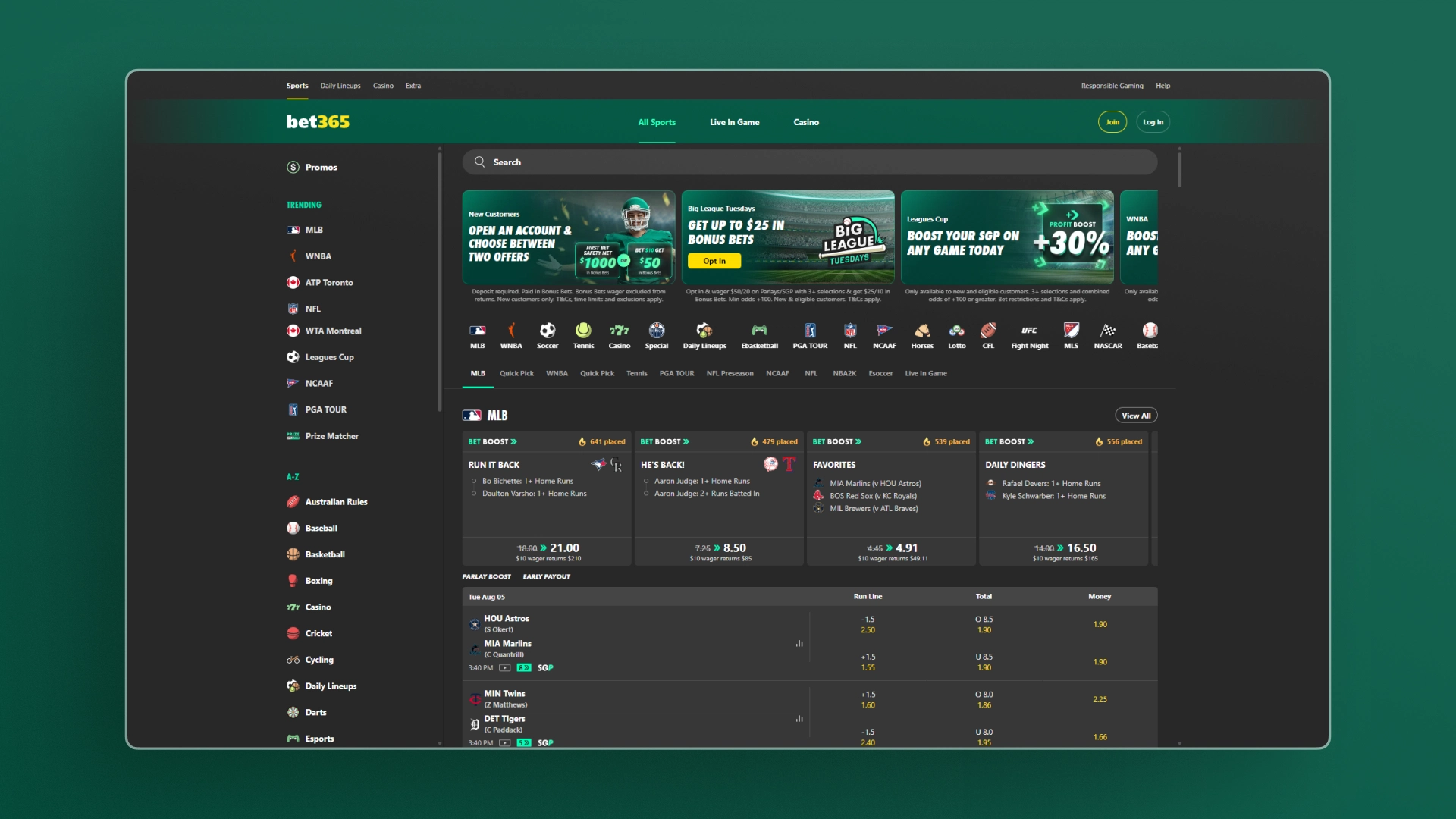
Task: Click the search magnifier icon
Action: click(479, 162)
